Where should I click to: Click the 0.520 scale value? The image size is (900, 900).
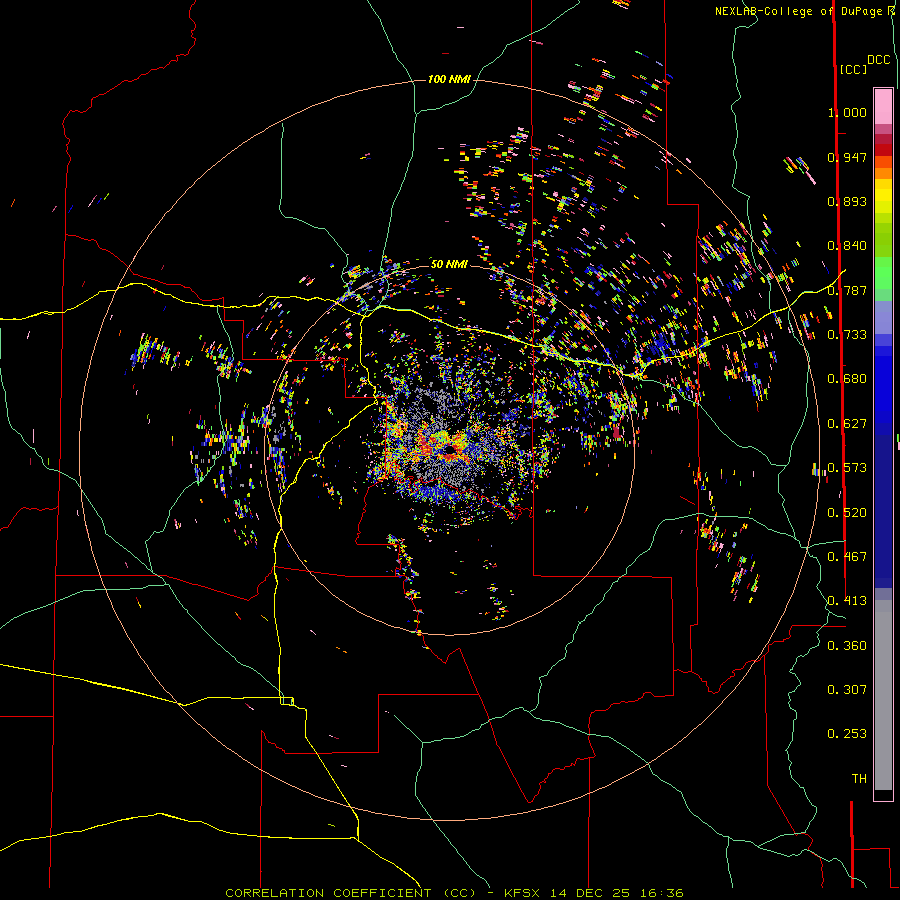tap(847, 512)
